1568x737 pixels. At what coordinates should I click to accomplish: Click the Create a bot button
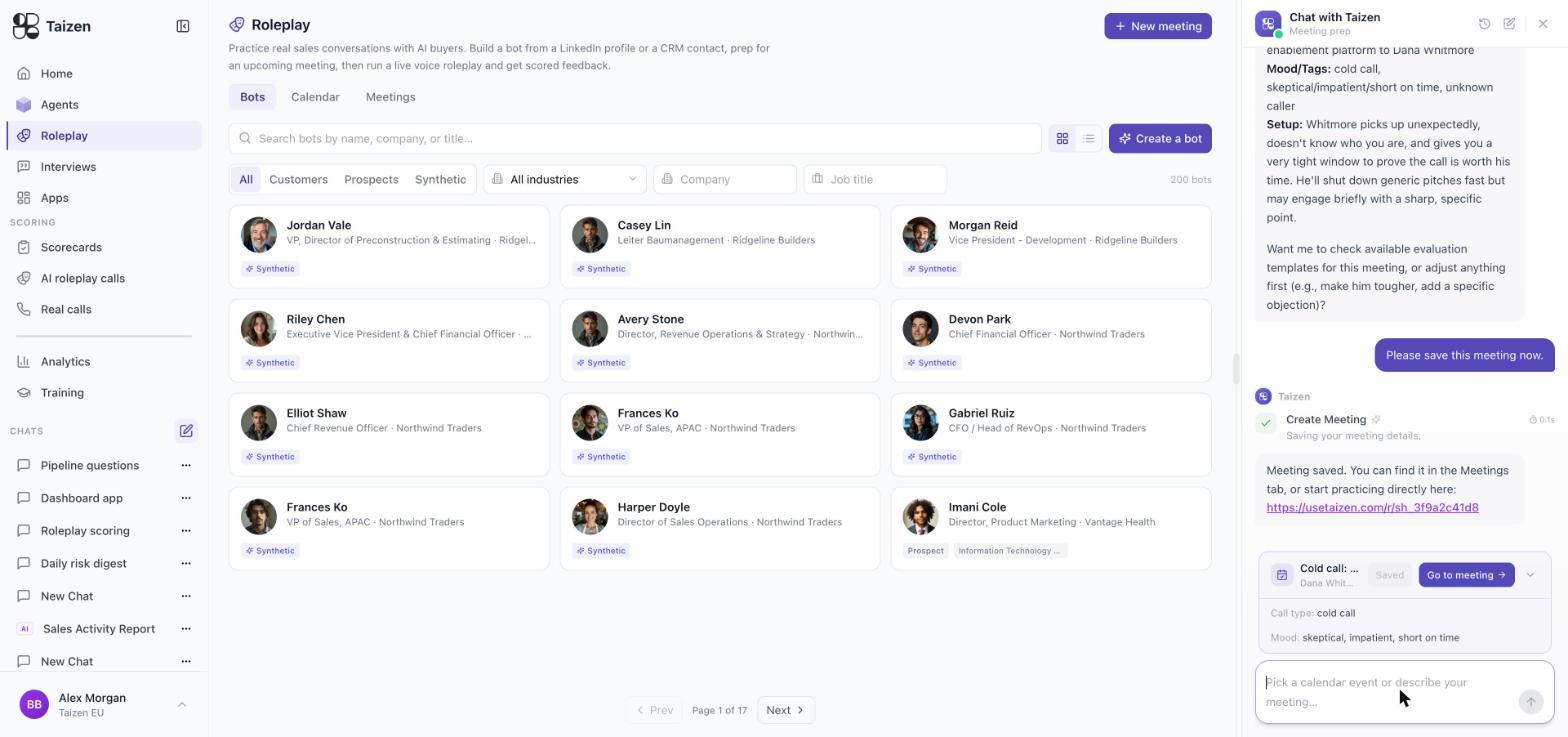pos(1160,139)
